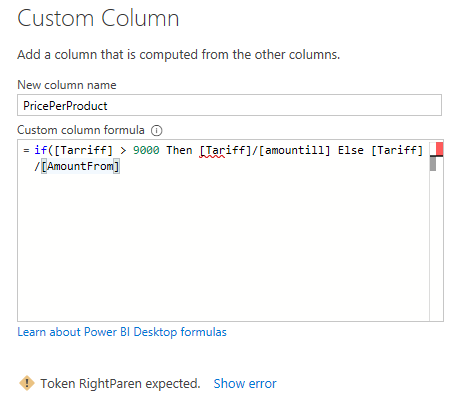Click the 9000 value in the formula
This screenshot has width=454, height=412.
[146, 150]
